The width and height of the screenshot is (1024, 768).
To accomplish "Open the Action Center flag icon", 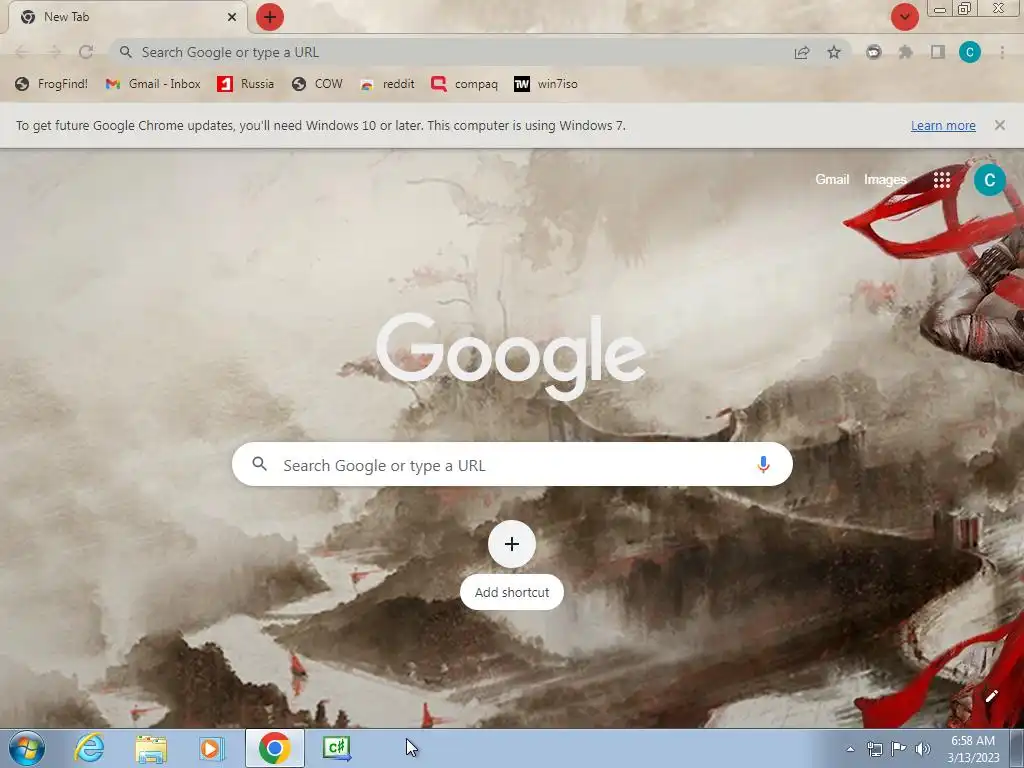I will coord(899,749).
